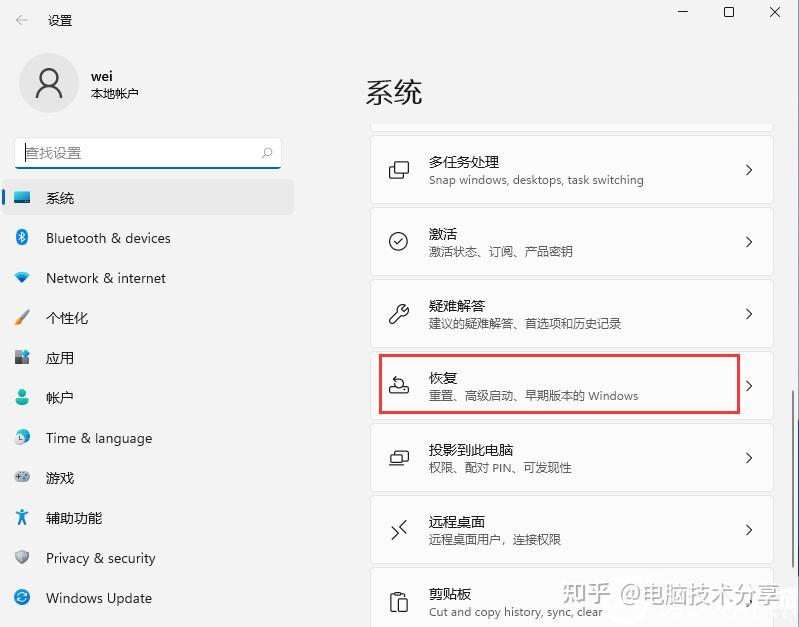
Task: Open the 疑难解答 settings title
Action: (457, 306)
